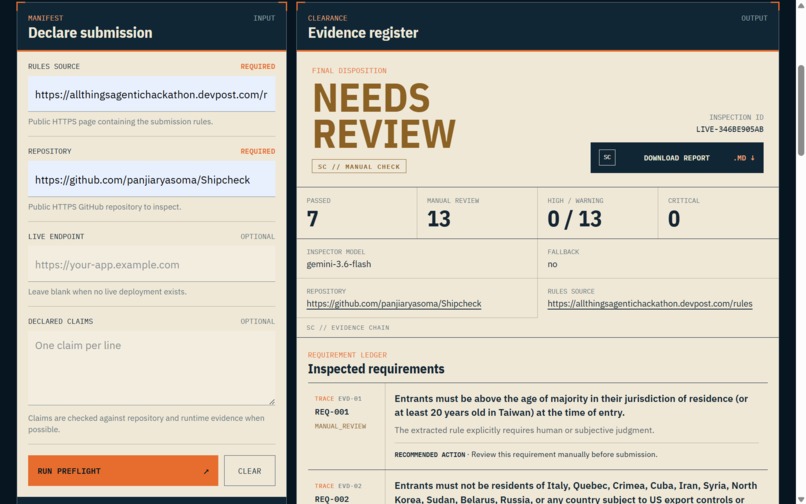Focus the Live Endpoint input field

point(152,264)
